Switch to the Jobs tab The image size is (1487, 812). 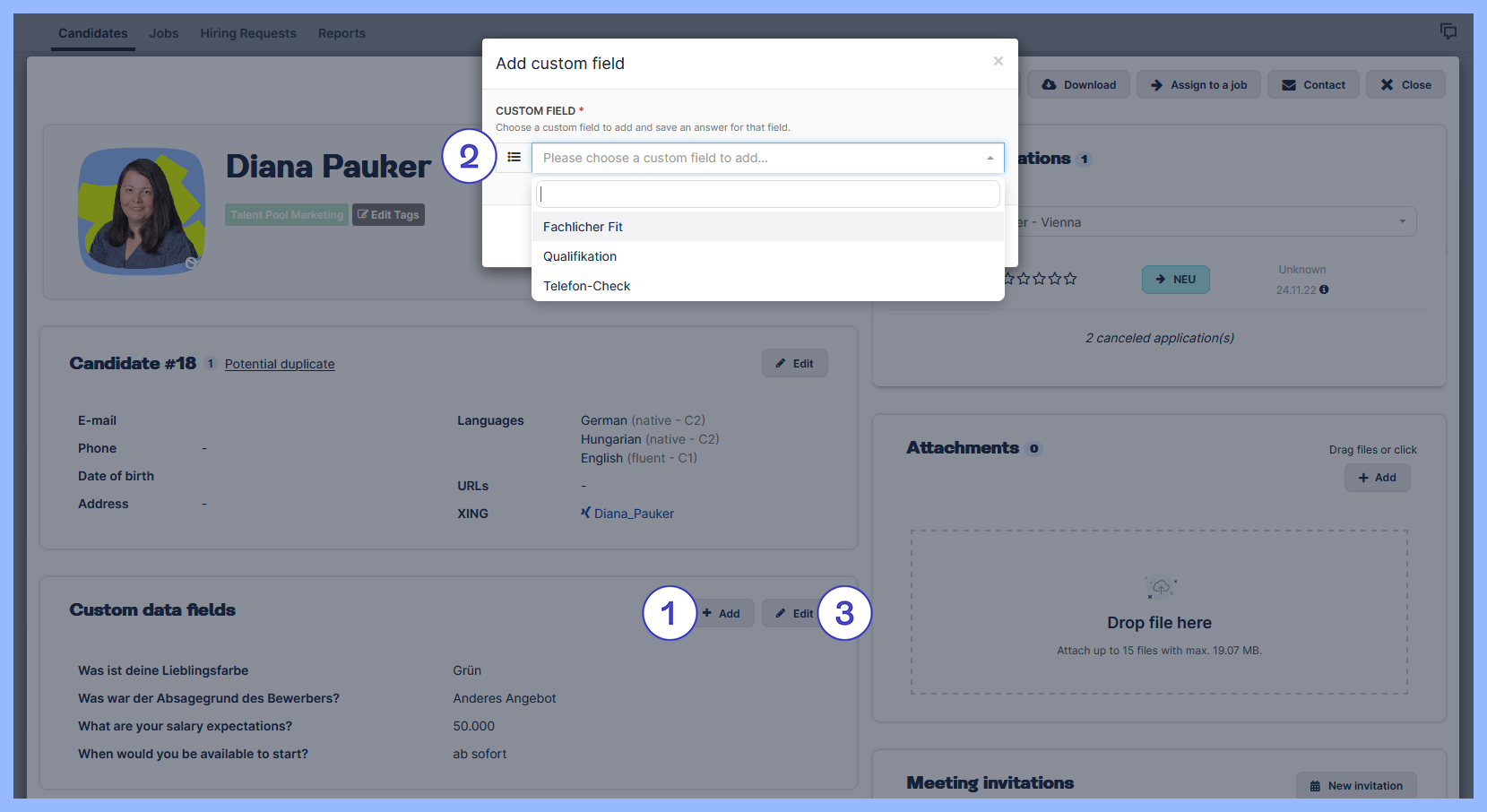point(164,33)
